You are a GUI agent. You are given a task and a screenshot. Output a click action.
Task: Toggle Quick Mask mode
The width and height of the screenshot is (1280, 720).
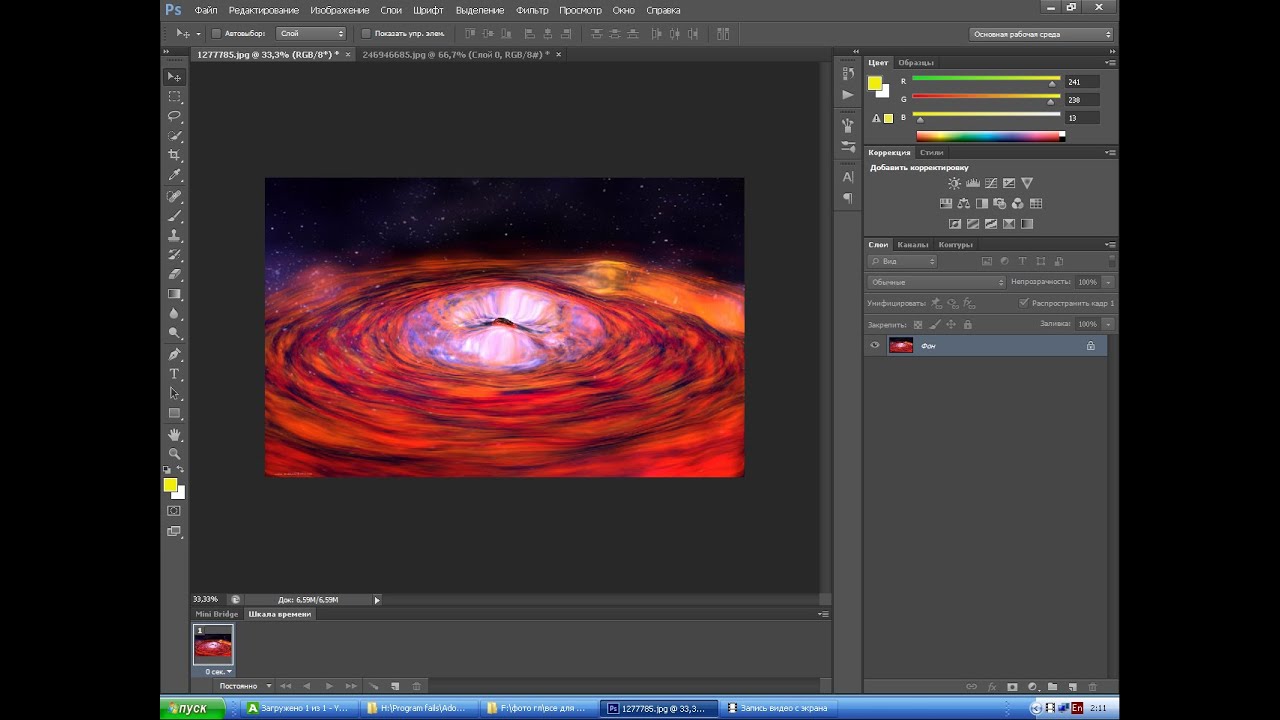(175, 511)
